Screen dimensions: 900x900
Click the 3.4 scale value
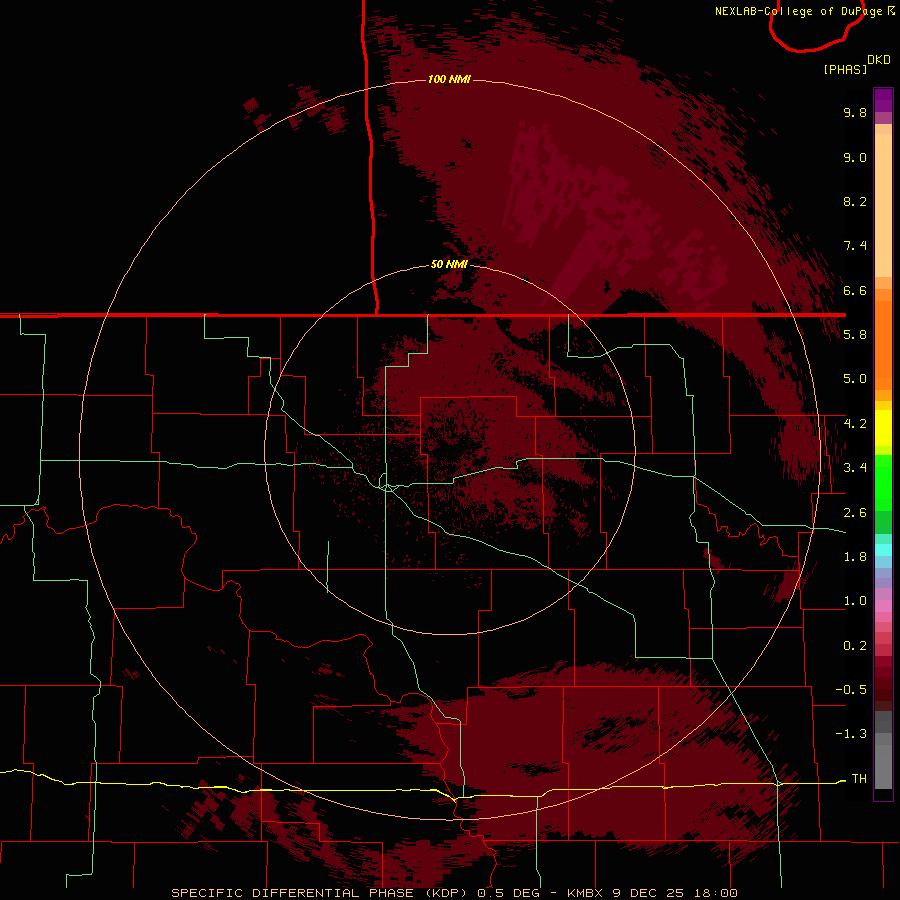point(855,468)
